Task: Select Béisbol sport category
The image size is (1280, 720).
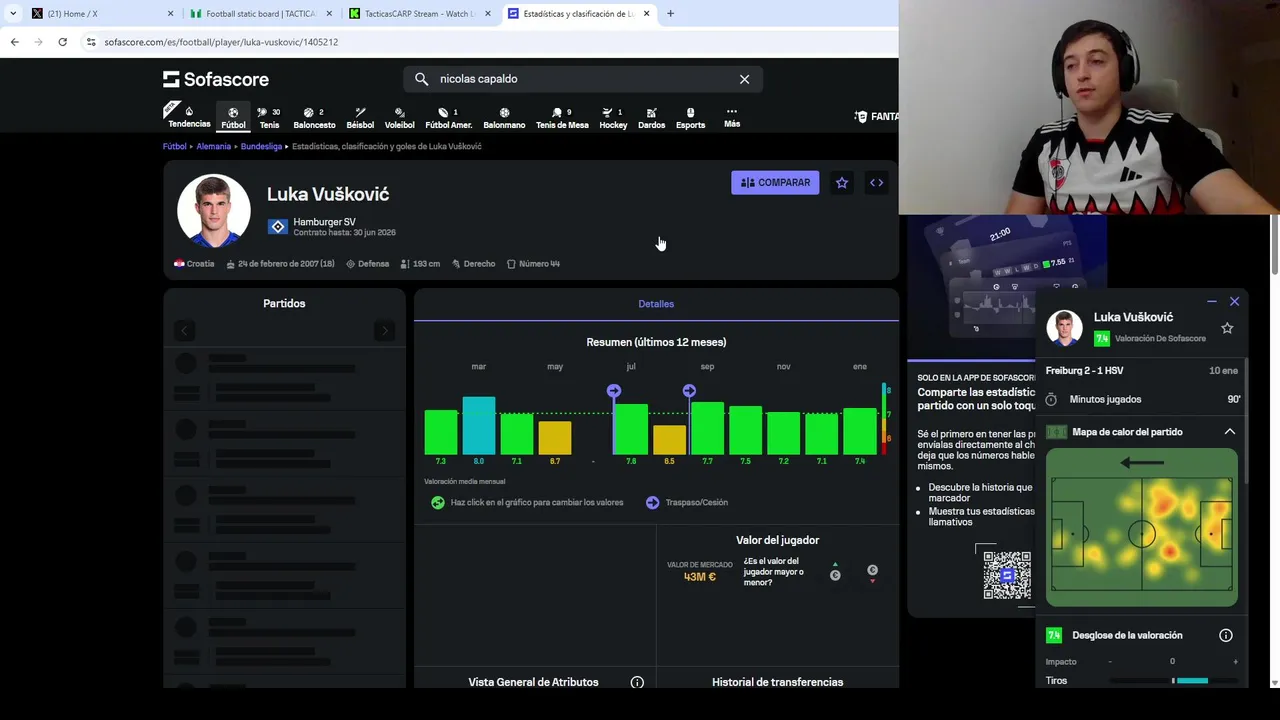Action: [360, 117]
